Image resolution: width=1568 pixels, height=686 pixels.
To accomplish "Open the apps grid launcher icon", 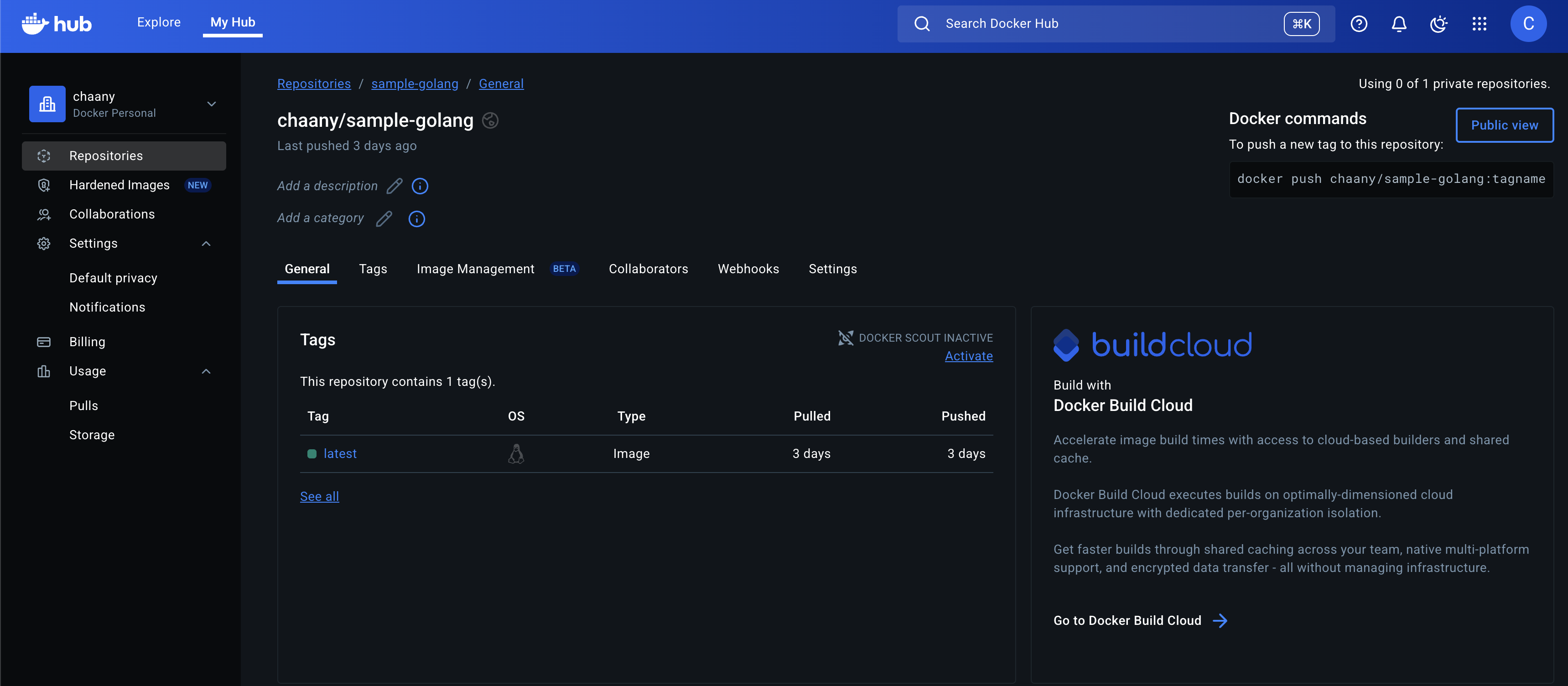I will pos(1479,24).
